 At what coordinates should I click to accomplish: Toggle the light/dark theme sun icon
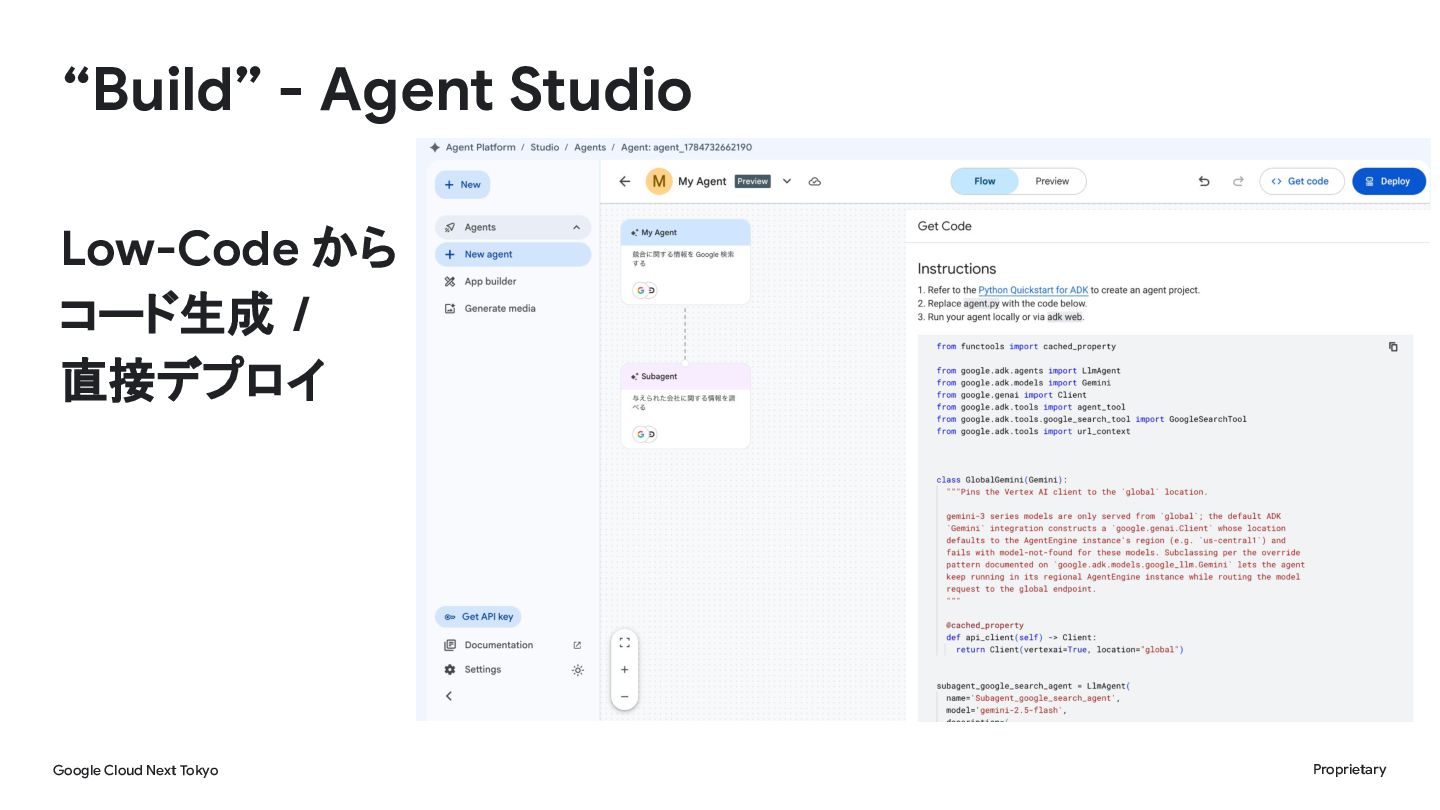click(x=577, y=670)
